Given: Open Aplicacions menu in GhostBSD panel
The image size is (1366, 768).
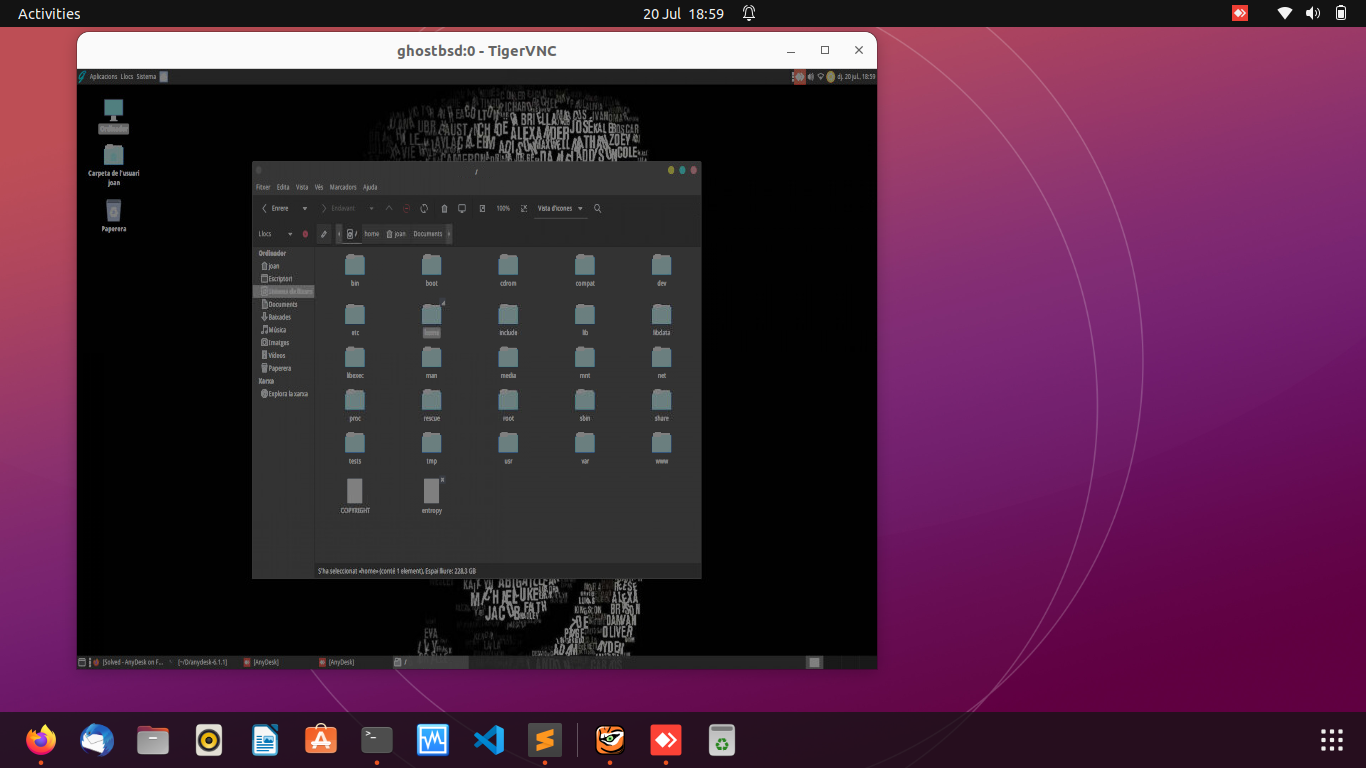Looking at the screenshot, I should 103,77.
